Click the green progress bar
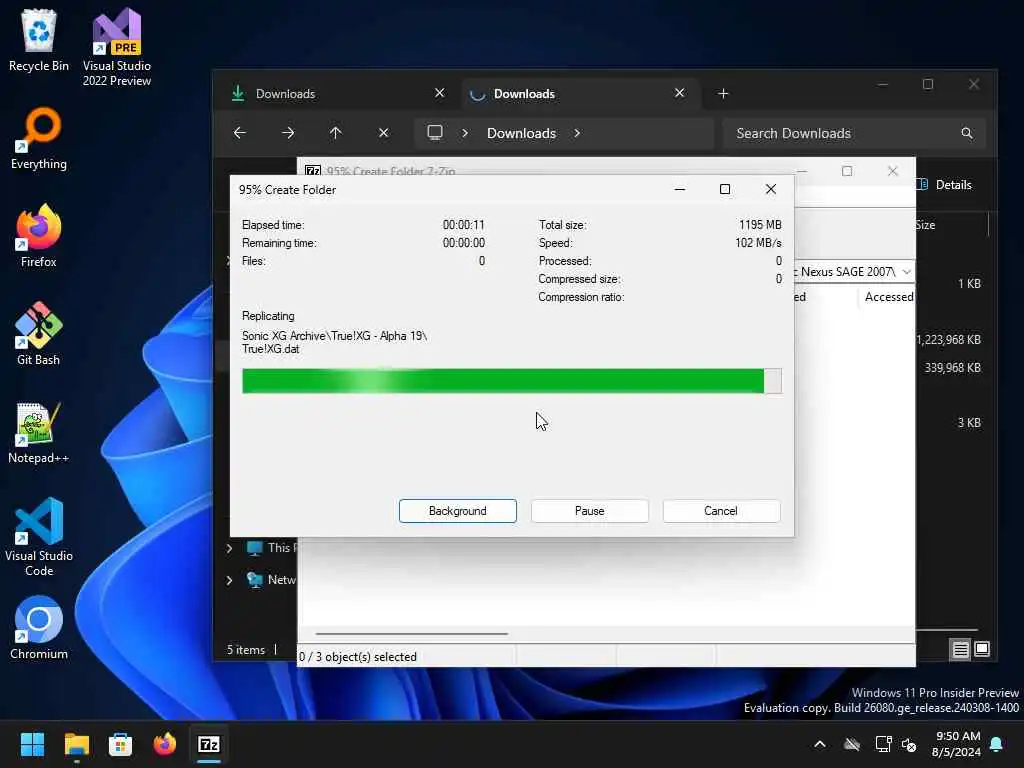 [511, 381]
